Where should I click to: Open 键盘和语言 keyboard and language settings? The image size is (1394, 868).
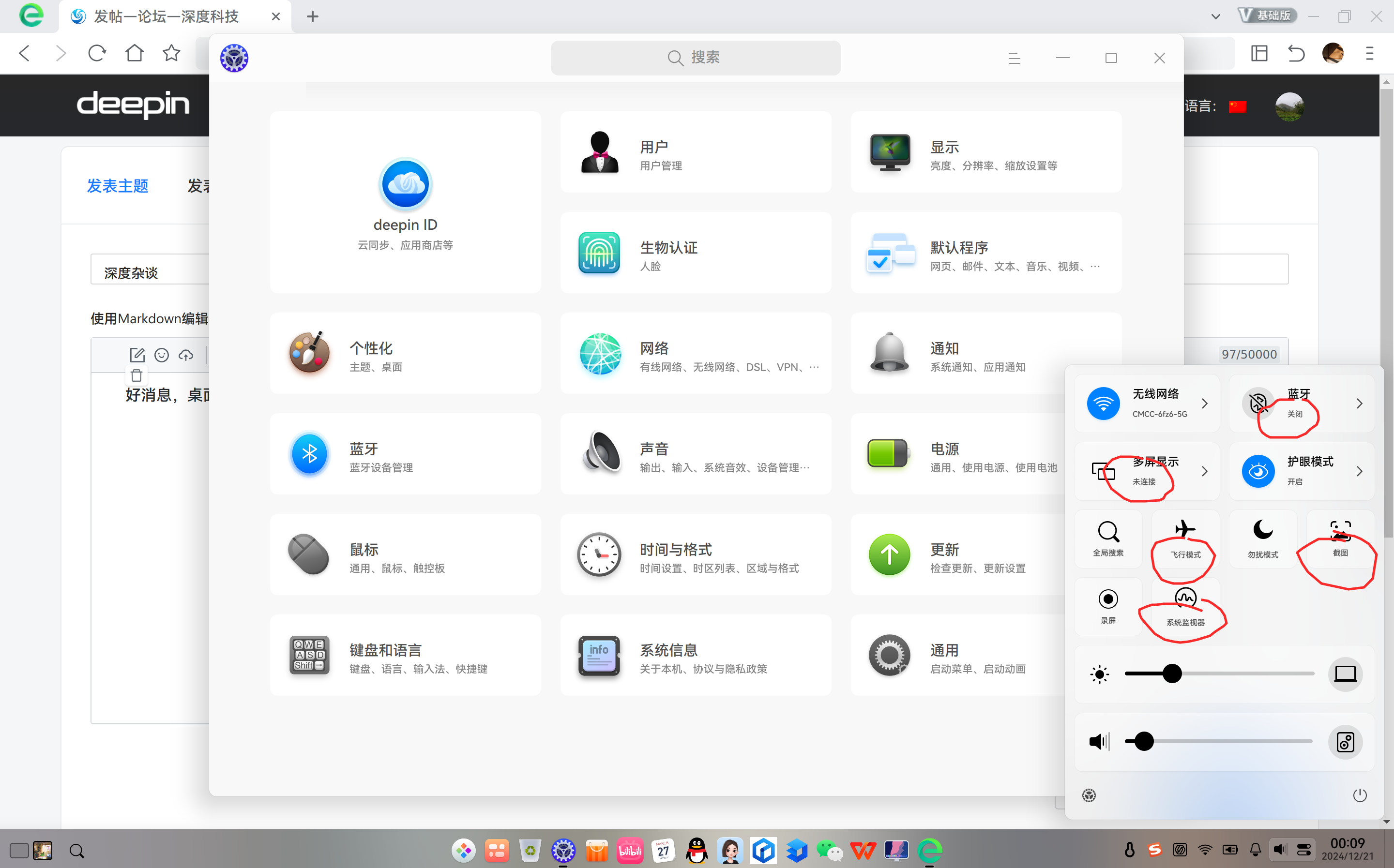(x=405, y=655)
